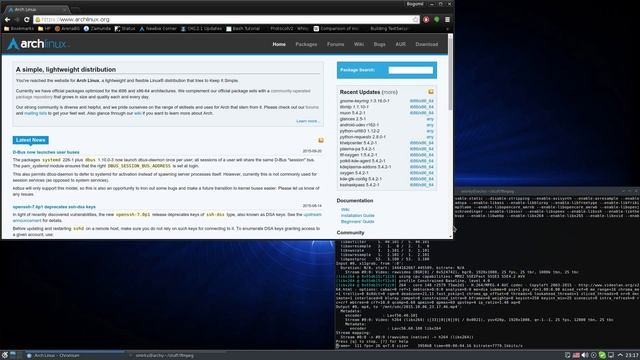Open the Bookmarks folder in bookmarks bar
The width and height of the screenshot is (640, 360).
click(19, 29)
